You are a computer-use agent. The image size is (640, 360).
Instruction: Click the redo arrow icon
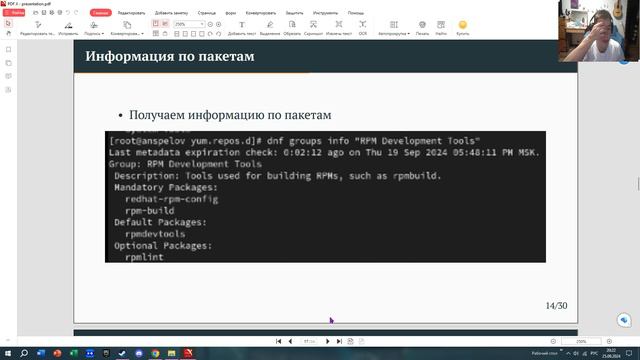coord(76,13)
